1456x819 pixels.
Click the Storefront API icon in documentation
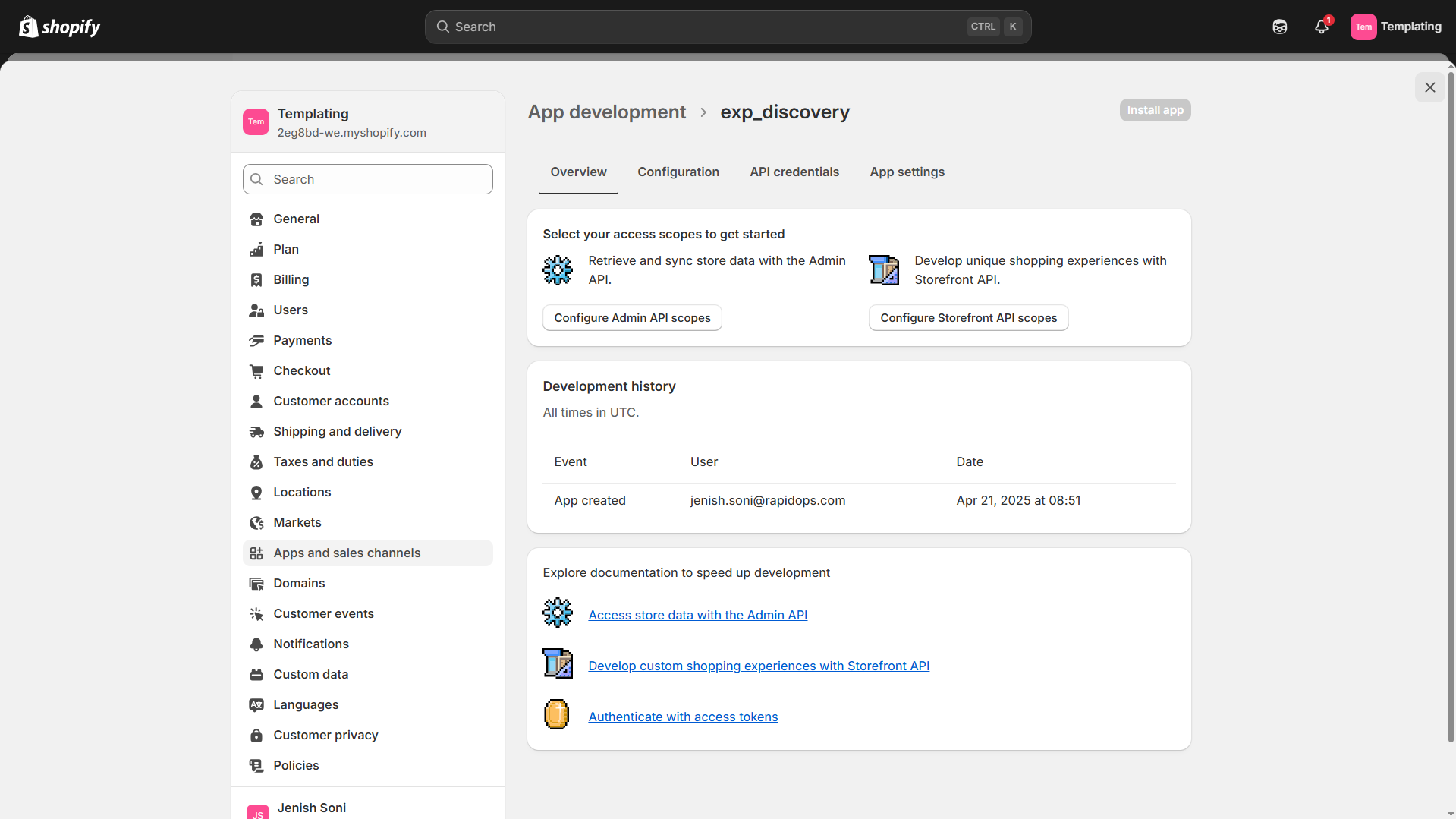pyautogui.click(x=558, y=663)
